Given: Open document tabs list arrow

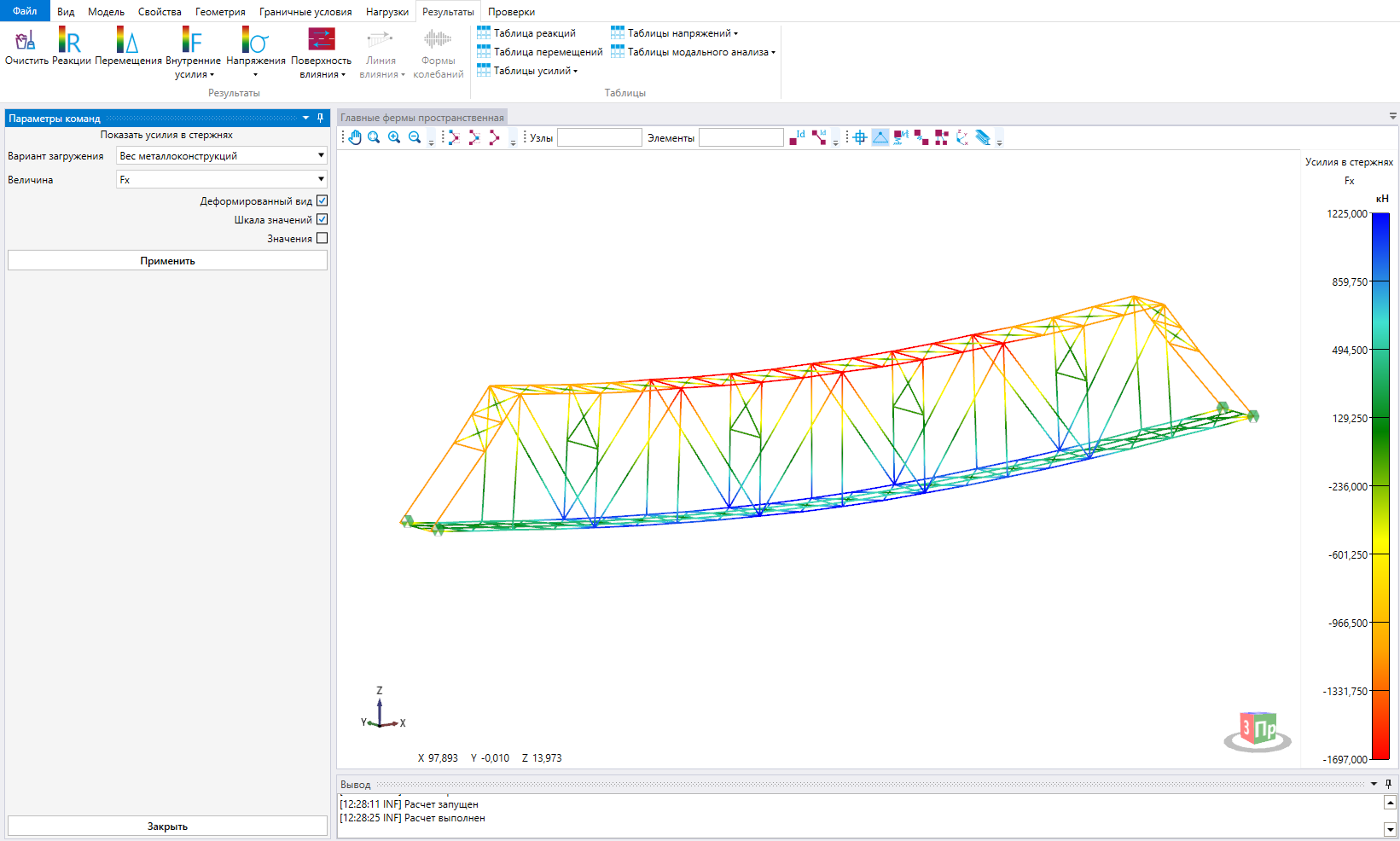Looking at the screenshot, I should point(1393,116).
